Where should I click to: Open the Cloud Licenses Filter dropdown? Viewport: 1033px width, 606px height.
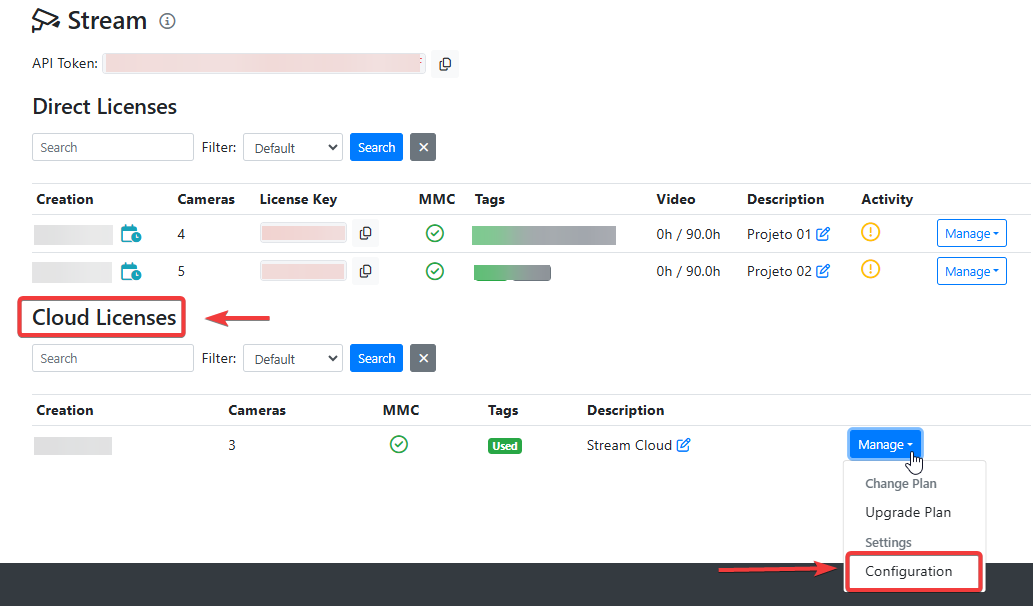[293, 359]
